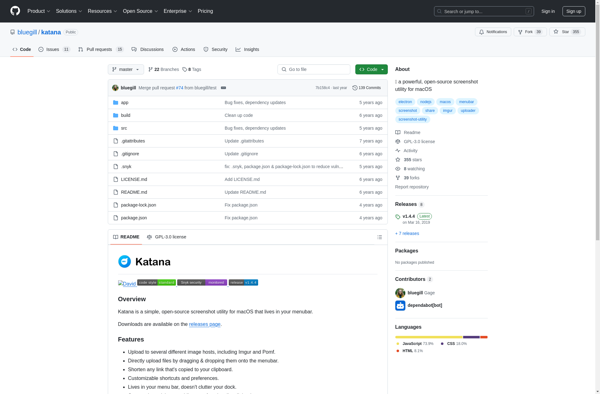Click the code style standard badge
The height and width of the screenshot is (394, 600).
tap(157, 282)
